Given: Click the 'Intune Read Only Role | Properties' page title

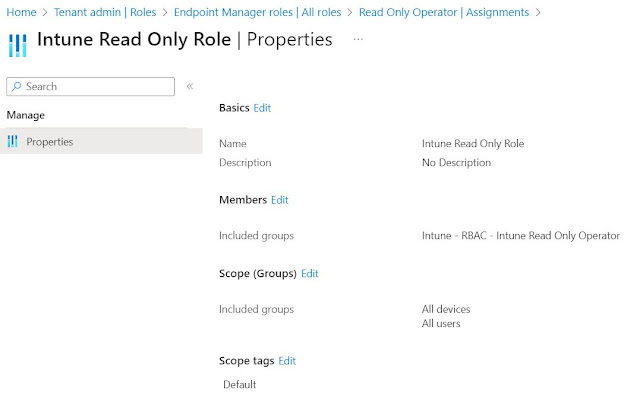Looking at the screenshot, I should 185,40.
